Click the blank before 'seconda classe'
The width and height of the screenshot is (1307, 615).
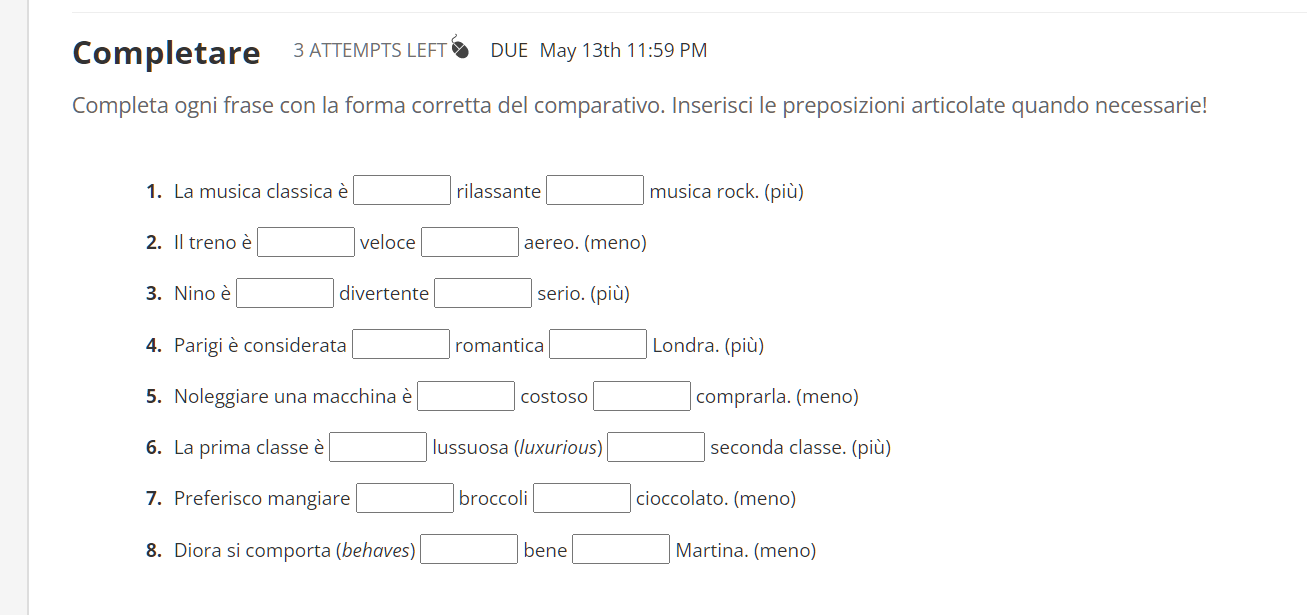click(656, 446)
